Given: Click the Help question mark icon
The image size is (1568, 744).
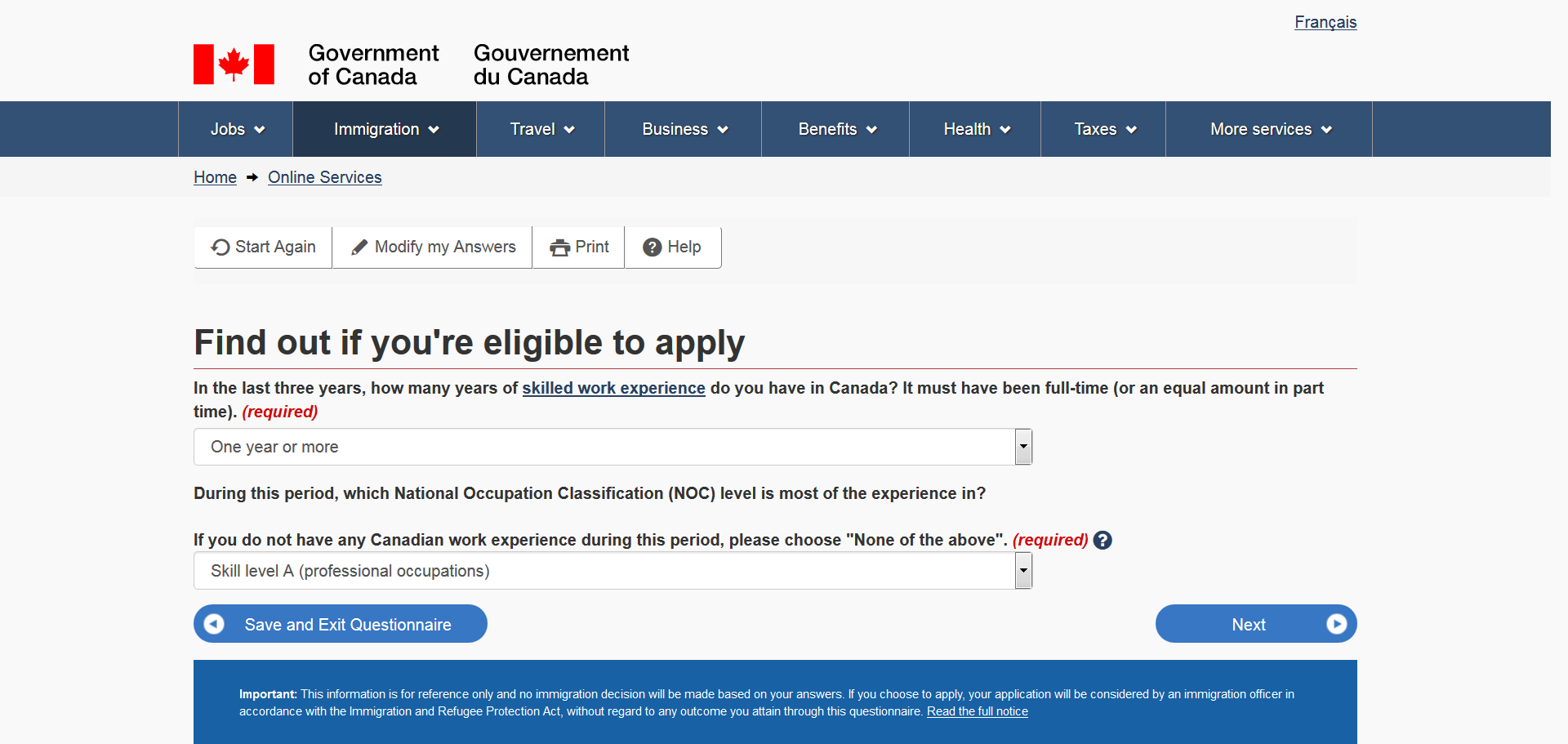Looking at the screenshot, I should (652, 247).
